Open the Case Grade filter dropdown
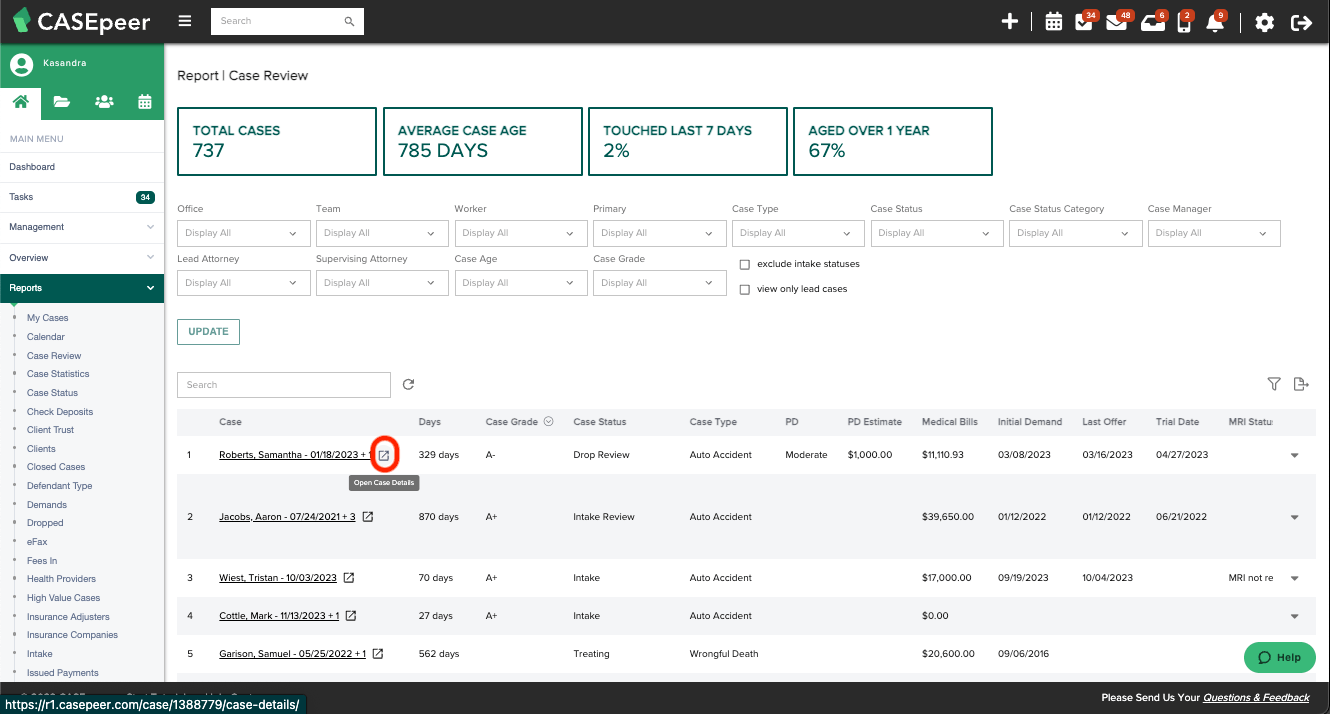This screenshot has height=714, width=1330. [660, 283]
